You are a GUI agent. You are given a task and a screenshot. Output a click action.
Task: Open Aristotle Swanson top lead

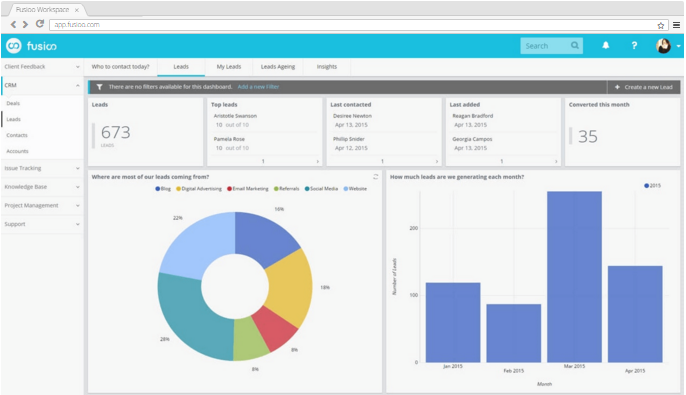[235, 116]
